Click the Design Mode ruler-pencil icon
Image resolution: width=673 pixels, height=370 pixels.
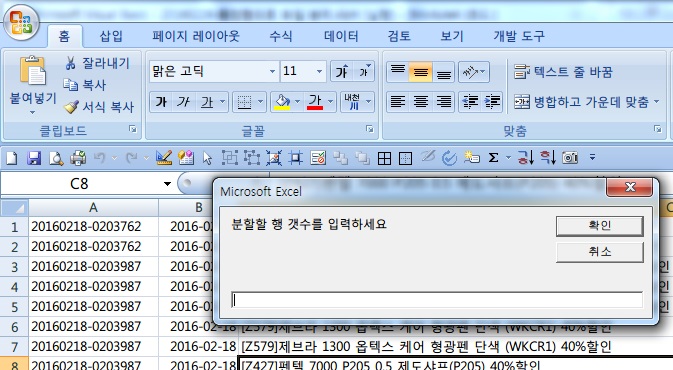tap(164, 158)
